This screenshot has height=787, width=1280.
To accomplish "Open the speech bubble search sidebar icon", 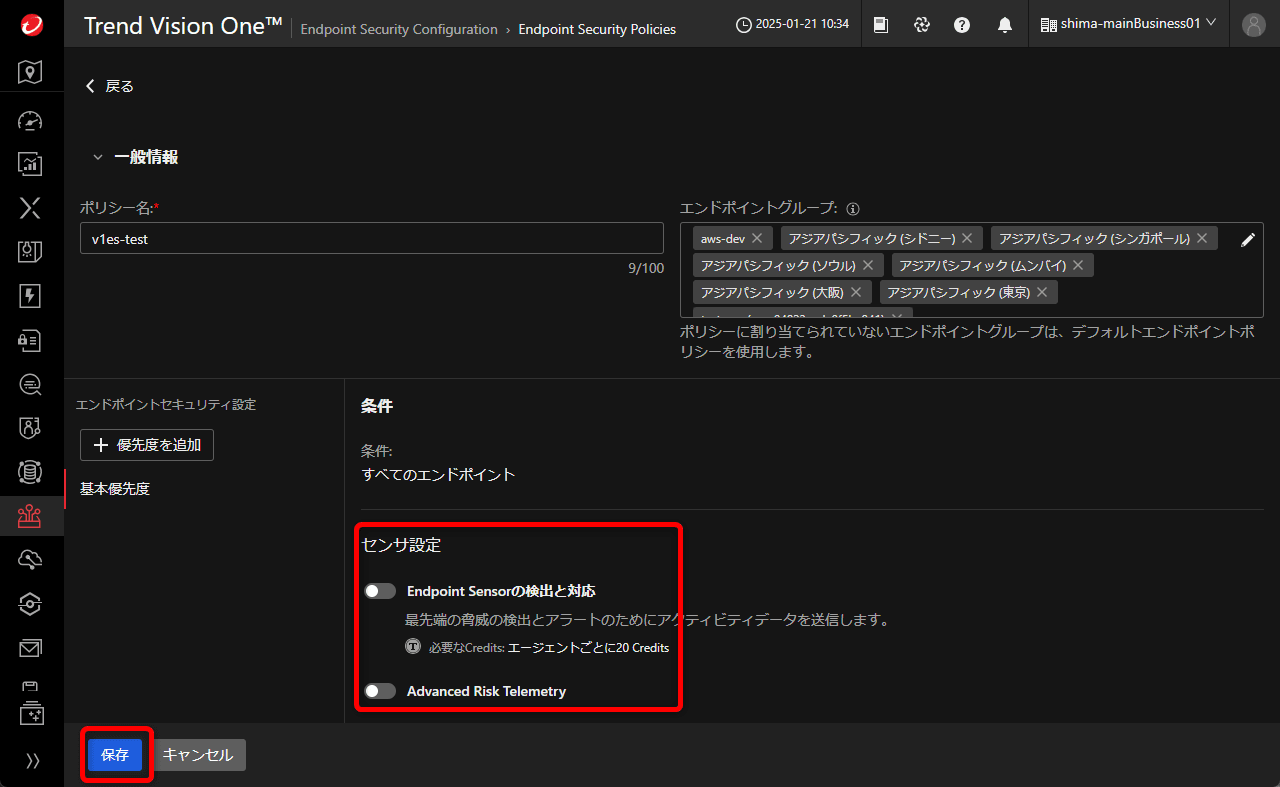I will pos(31,384).
